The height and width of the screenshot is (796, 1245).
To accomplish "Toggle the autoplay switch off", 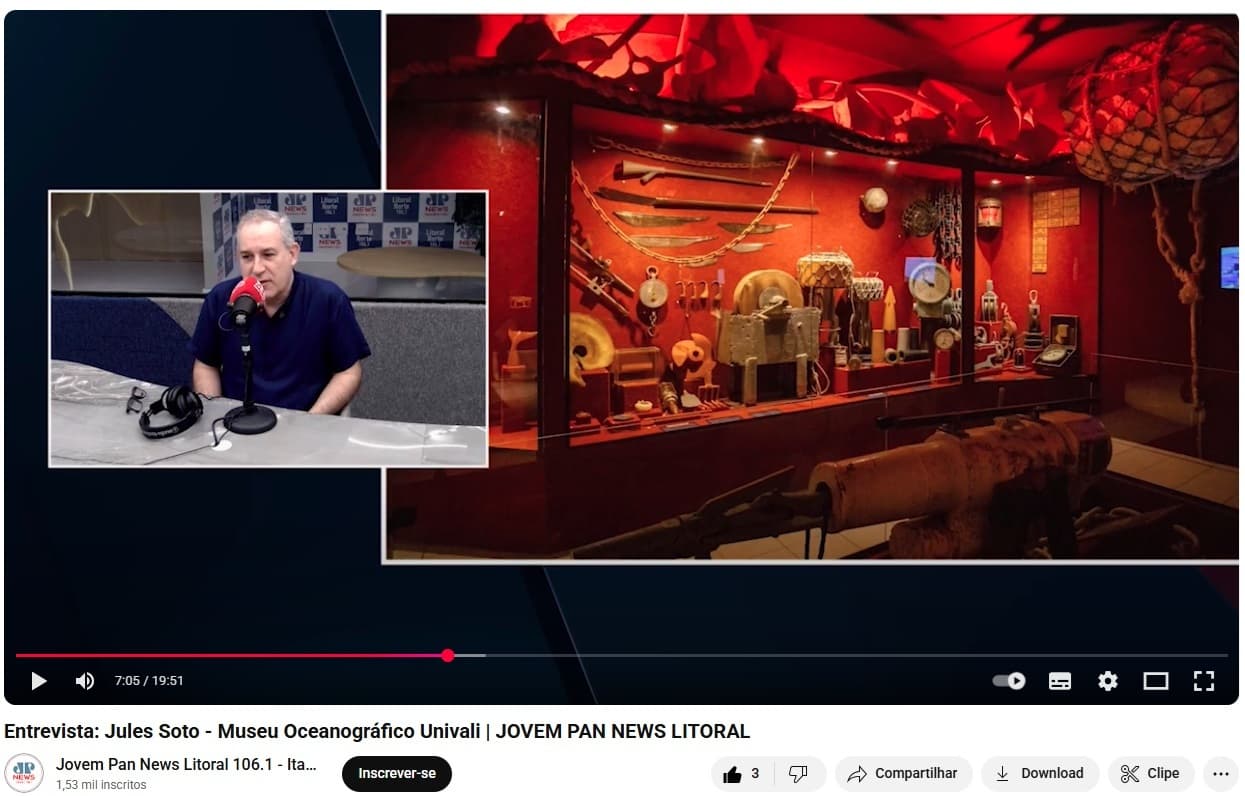I will click(1009, 680).
